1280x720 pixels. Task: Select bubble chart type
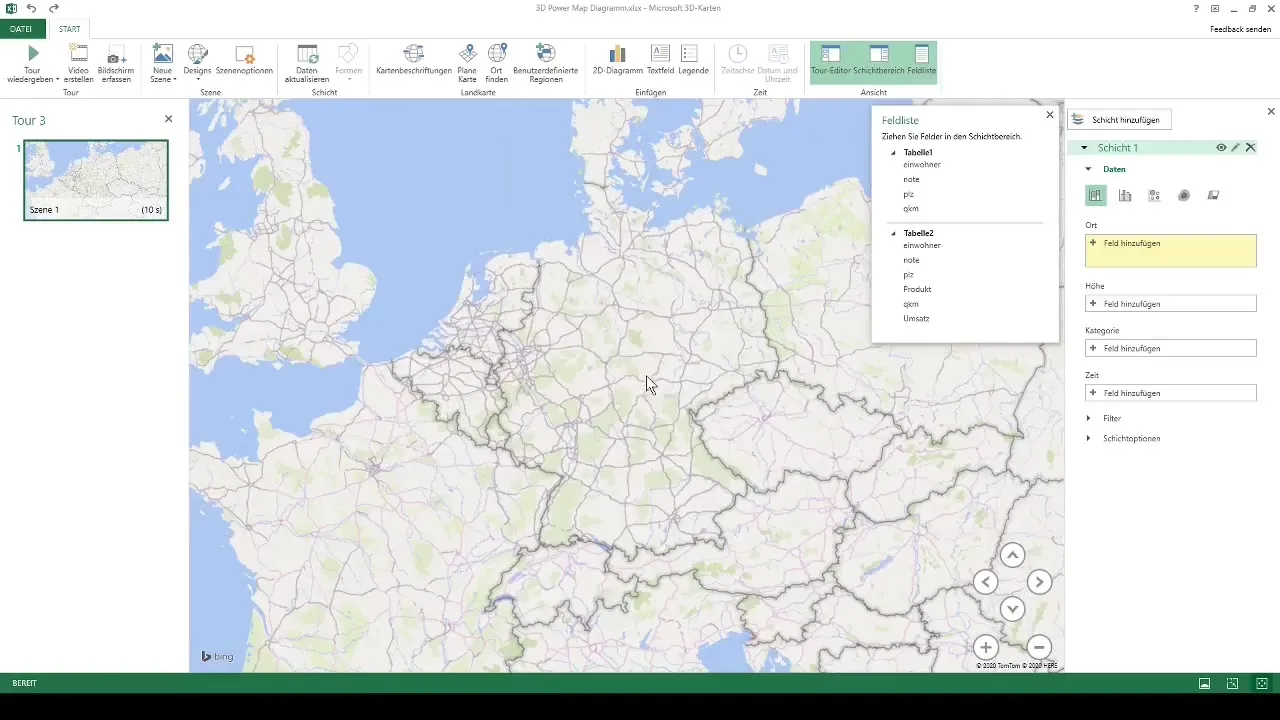(x=1154, y=196)
